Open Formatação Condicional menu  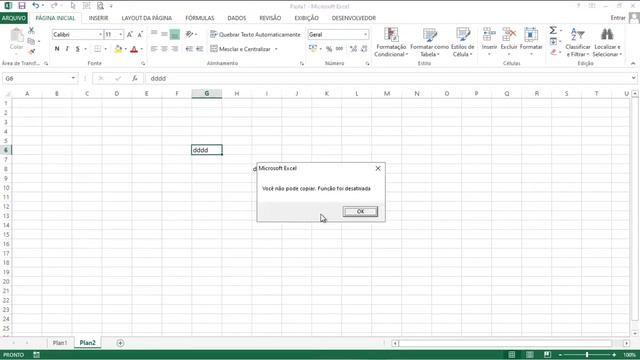(390, 42)
